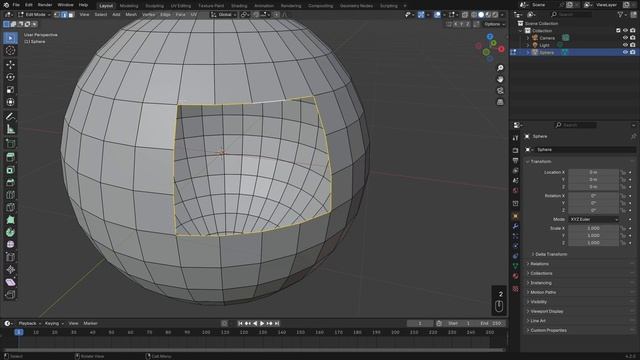Screen dimensions: 640x360
Task: Open the XYZ Euler rotation mode dropdown
Action: 594,220
